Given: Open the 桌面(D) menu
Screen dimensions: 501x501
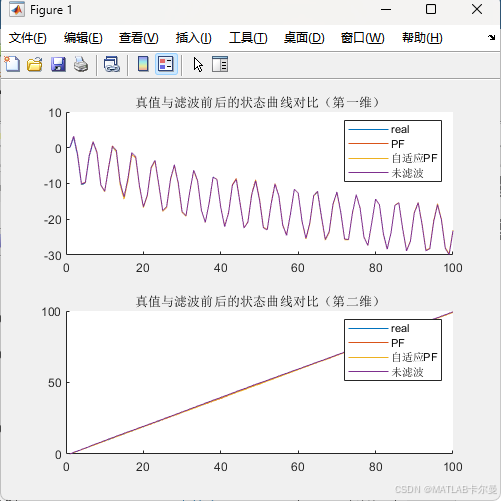Looking at the screenshot, I should (x=304, y=38).
